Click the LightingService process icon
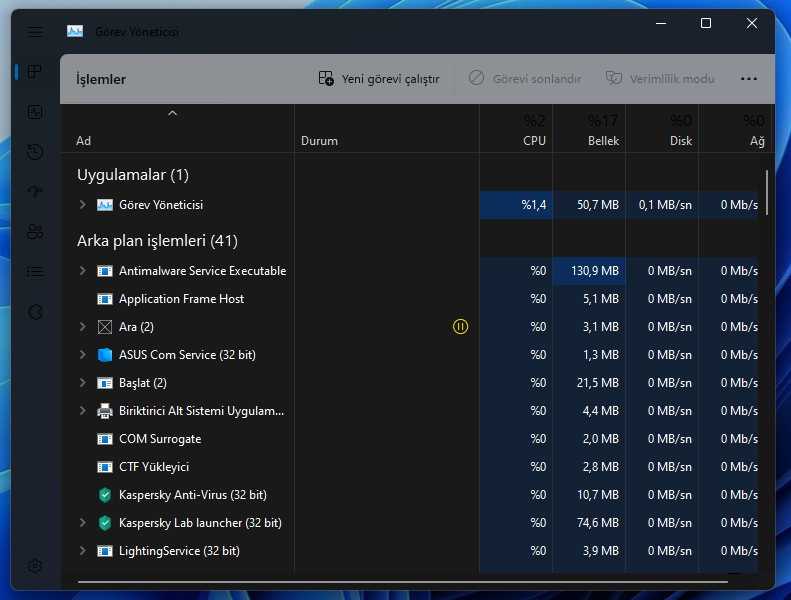 pyautogui.click(x=105, y=551)
